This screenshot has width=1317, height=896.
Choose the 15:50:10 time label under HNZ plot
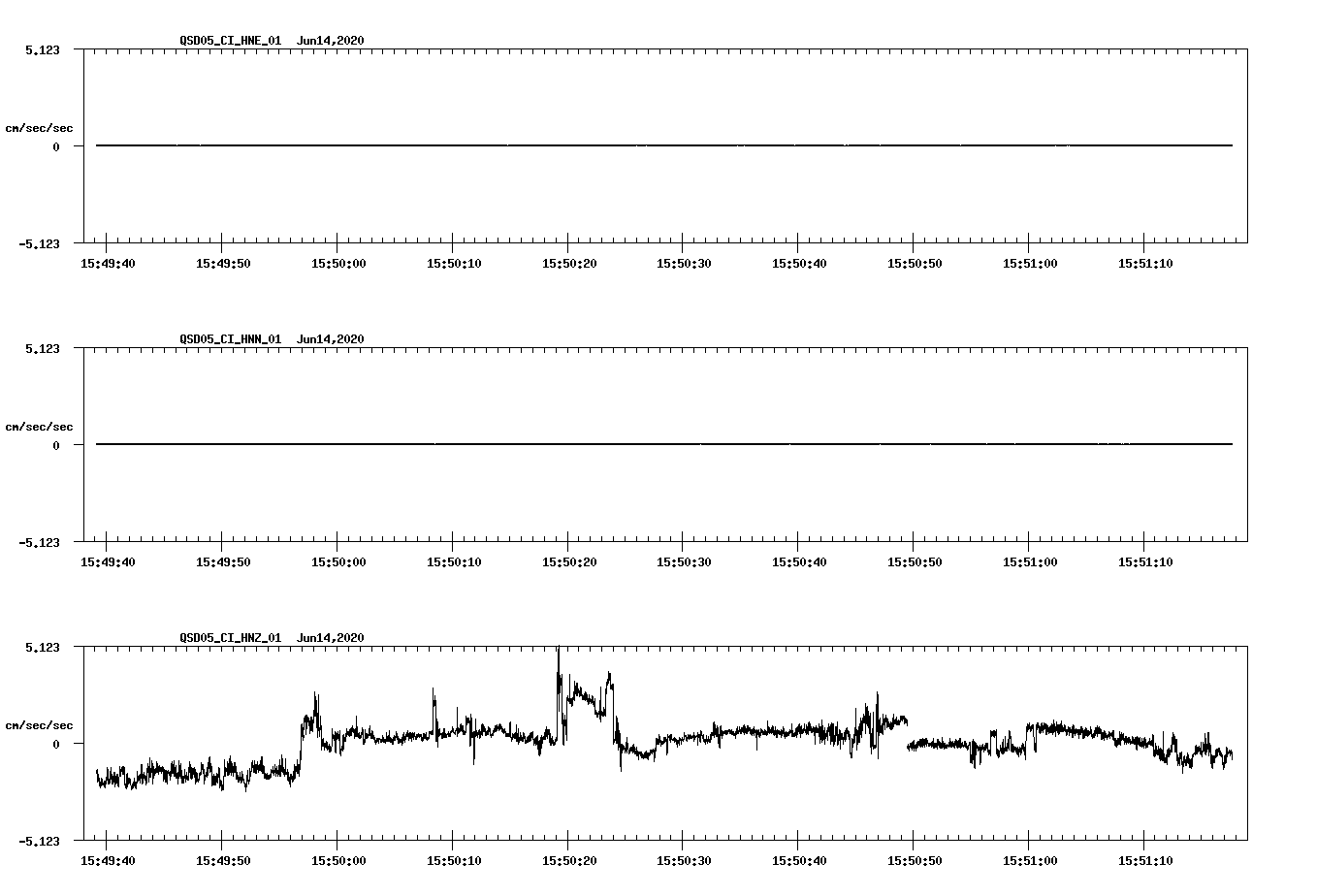tap(454, 860)
